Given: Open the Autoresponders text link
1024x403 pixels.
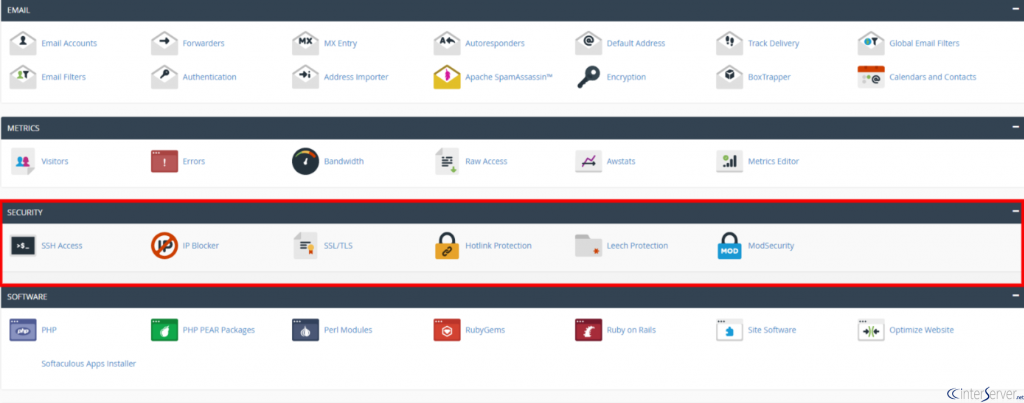Looking at the screenshot, I should pyautogui.click(x=495, y=43).
